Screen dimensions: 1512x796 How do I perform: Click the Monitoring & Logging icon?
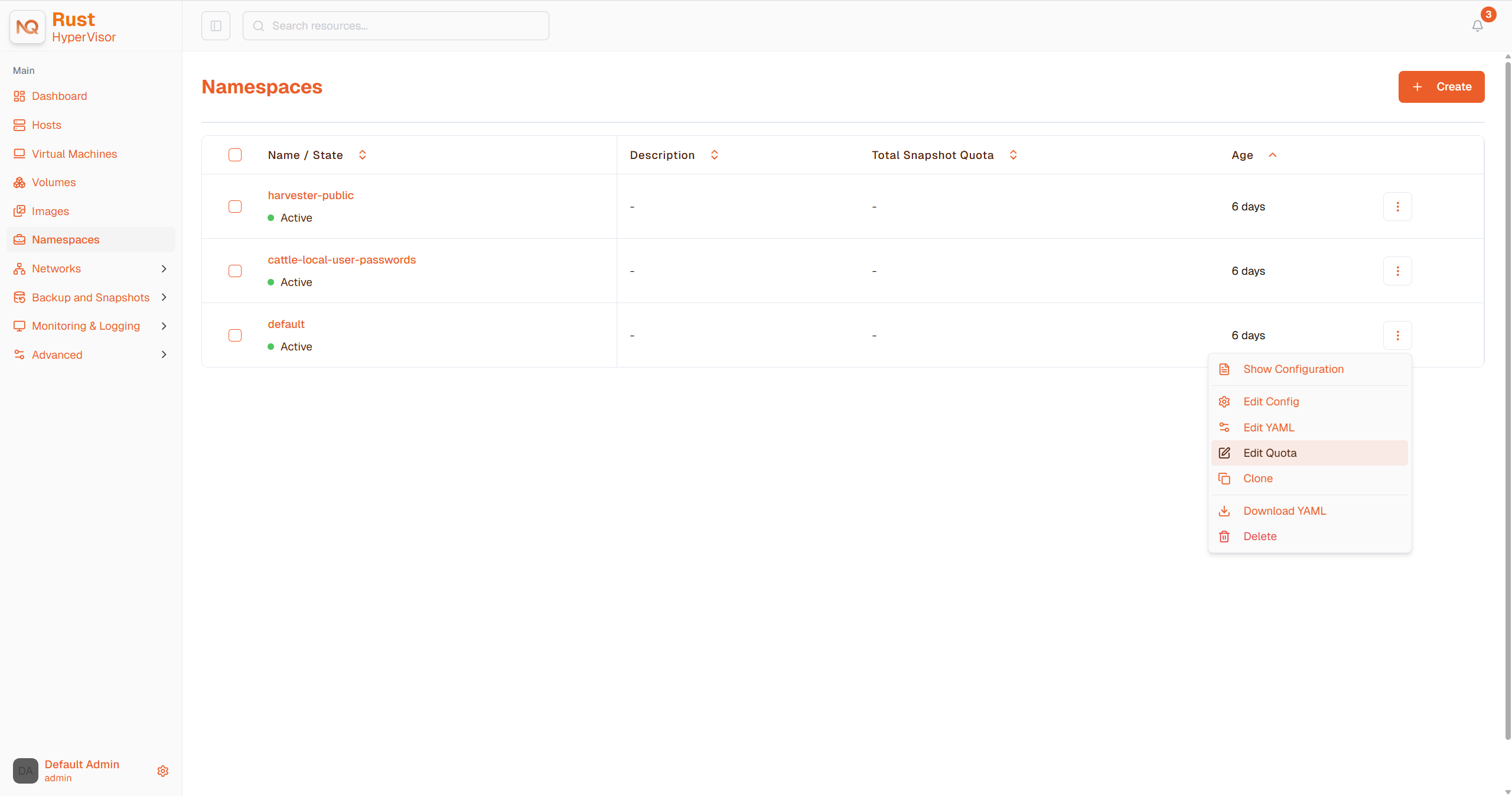point(19,326)
